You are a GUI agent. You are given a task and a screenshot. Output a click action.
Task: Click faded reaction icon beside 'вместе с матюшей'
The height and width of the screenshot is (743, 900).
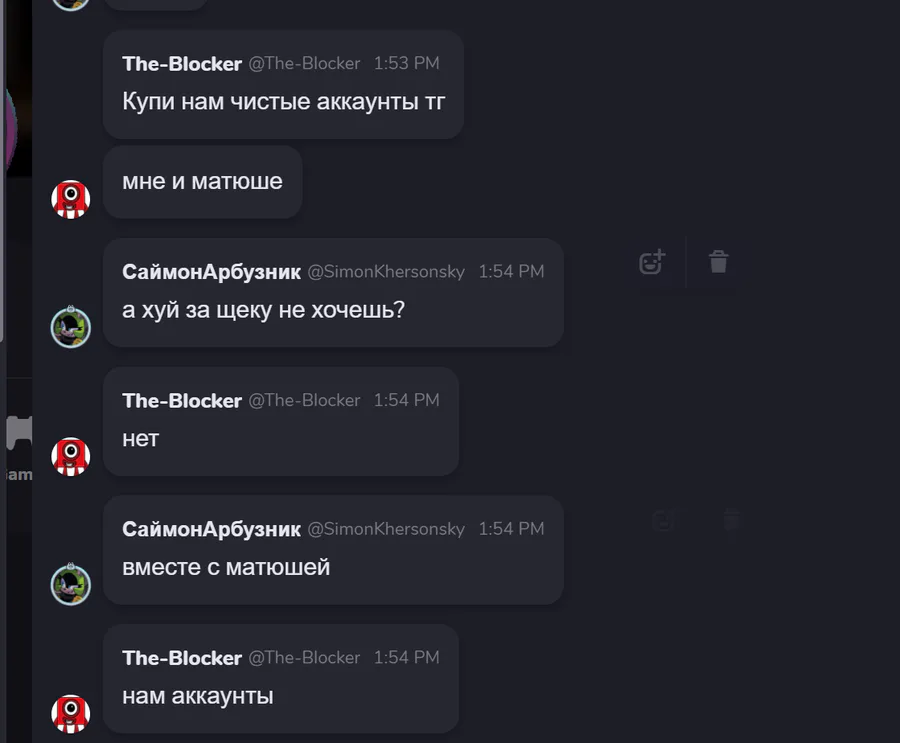coord(666,520)
